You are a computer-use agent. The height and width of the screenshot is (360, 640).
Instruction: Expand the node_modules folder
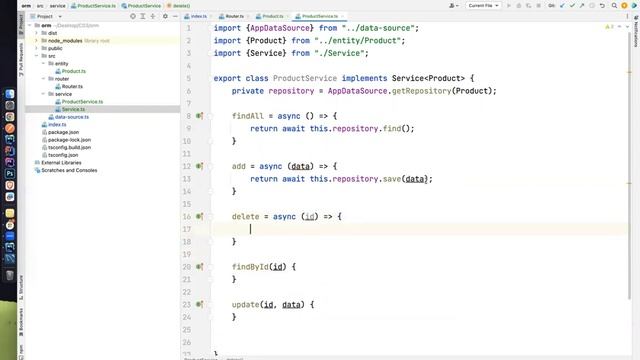coord(36,41)
